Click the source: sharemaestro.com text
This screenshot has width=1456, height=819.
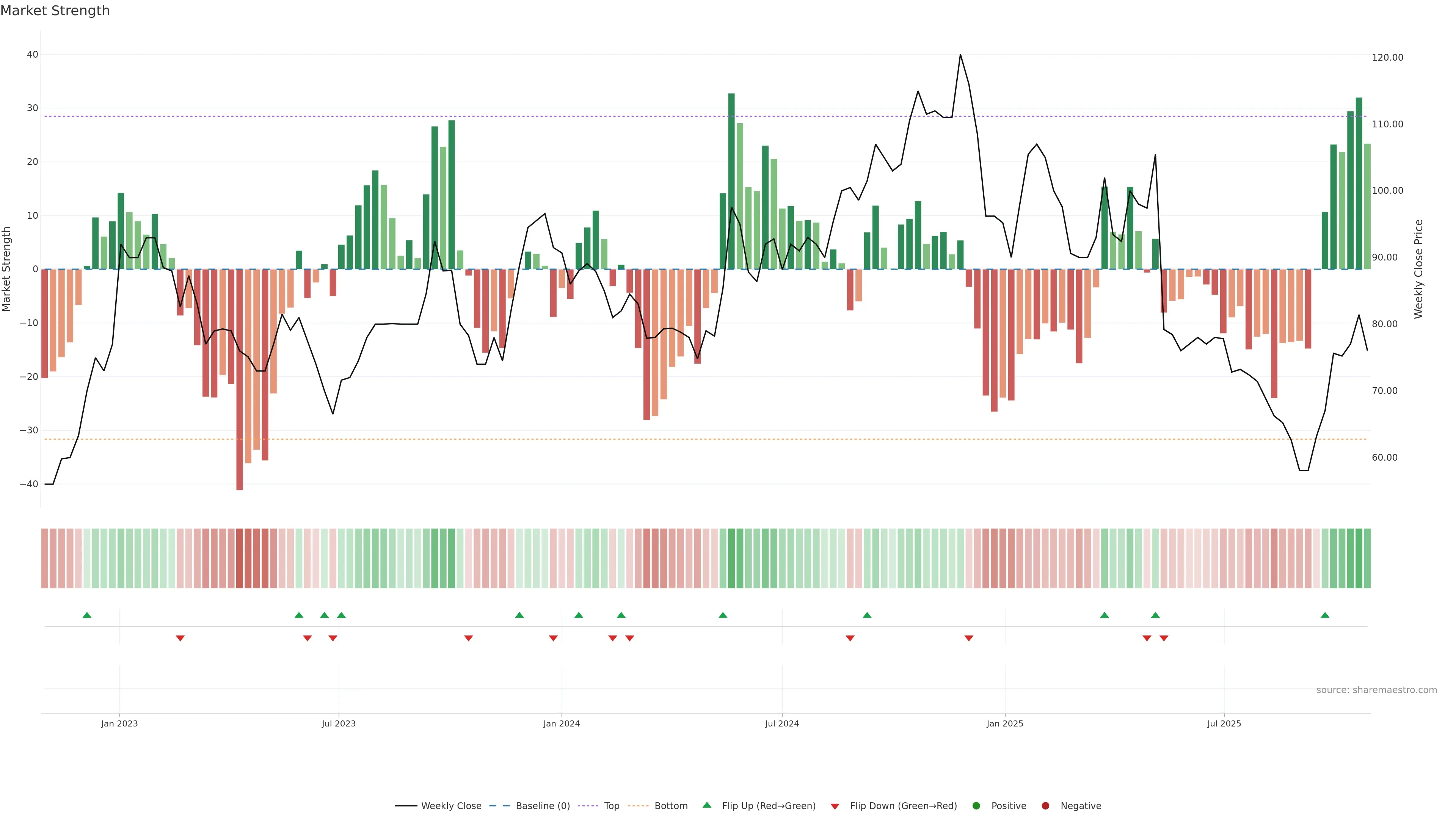tap(1376, 690)
